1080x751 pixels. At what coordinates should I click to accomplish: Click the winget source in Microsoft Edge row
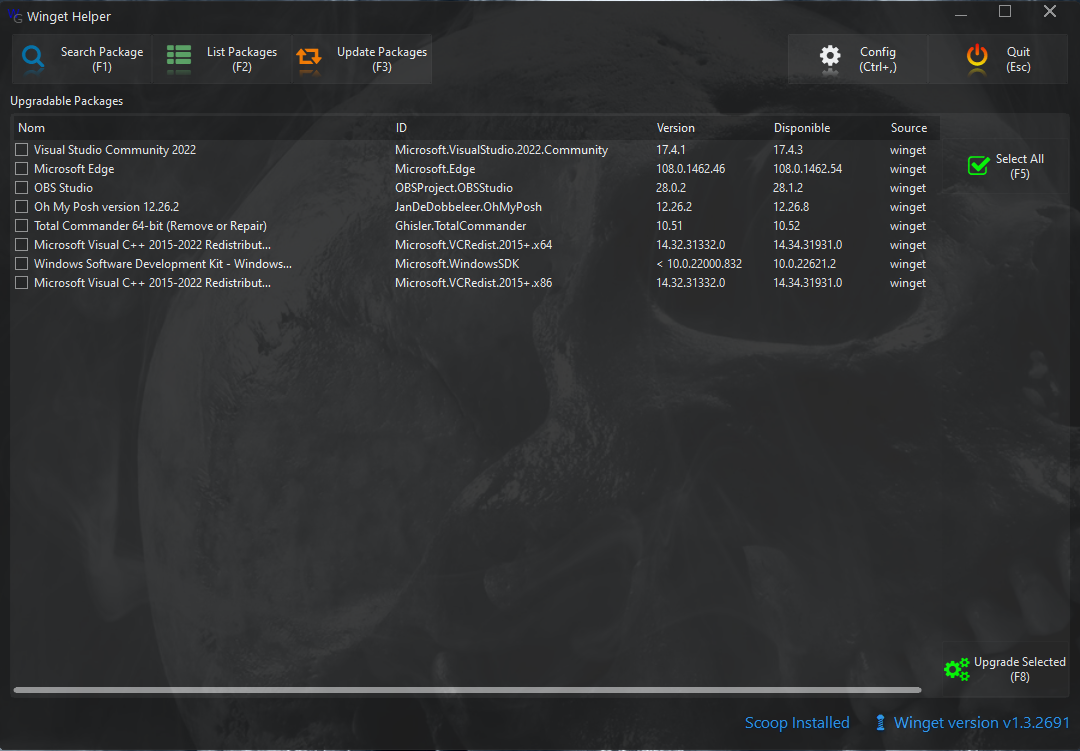pyautogui.click(x=908, y=169)
